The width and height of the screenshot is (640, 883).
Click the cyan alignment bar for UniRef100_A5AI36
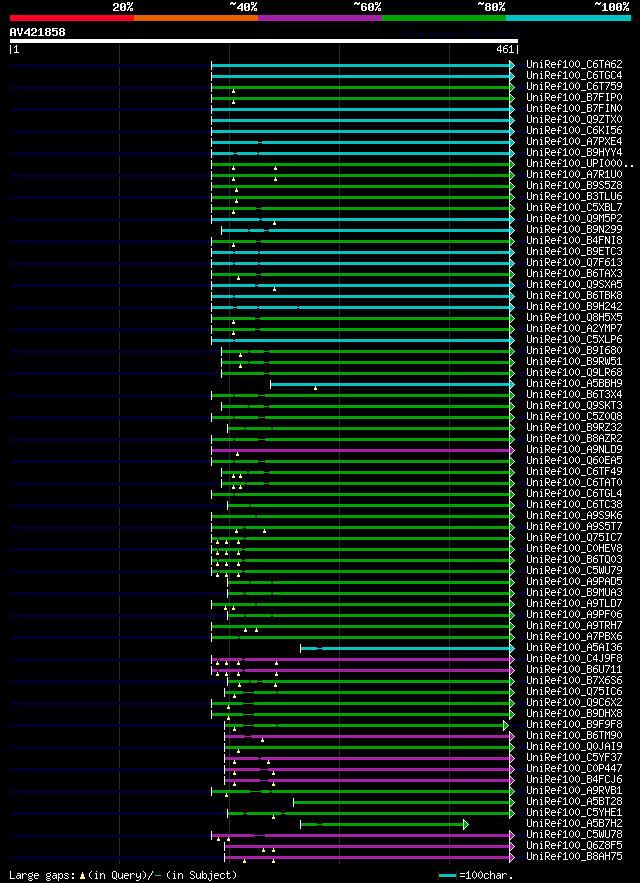pyautogui.click(x=405, y=649)
